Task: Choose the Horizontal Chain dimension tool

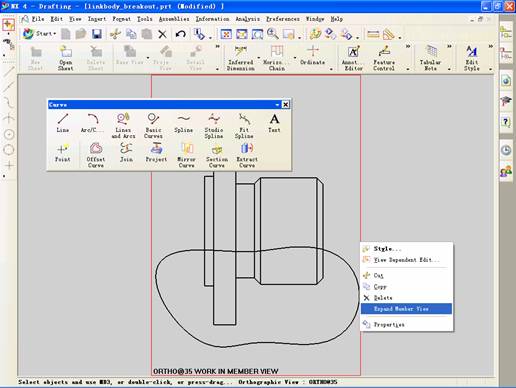Action: [276, 58]
